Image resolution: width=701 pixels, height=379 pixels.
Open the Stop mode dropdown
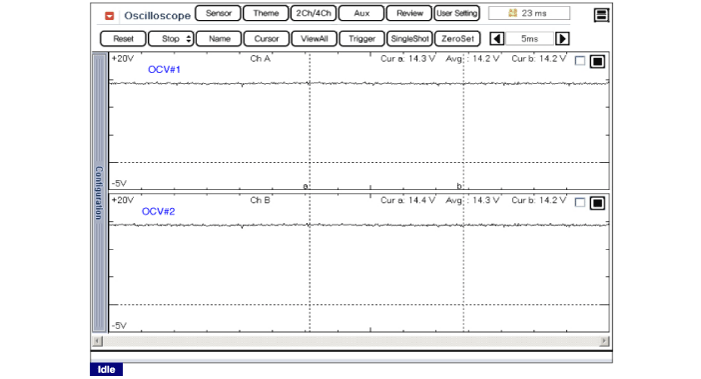[171, 39]
